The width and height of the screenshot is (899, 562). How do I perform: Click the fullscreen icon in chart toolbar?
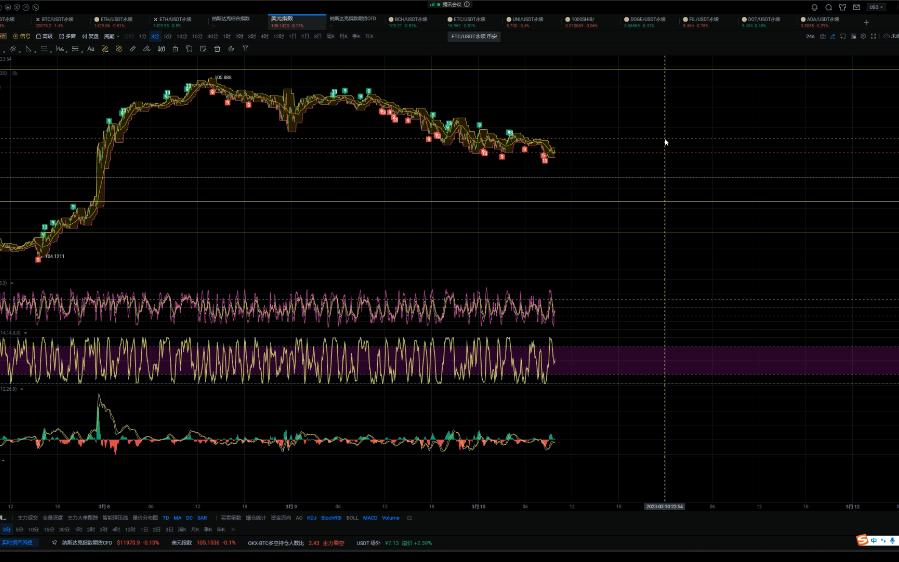tap(874, 36)
